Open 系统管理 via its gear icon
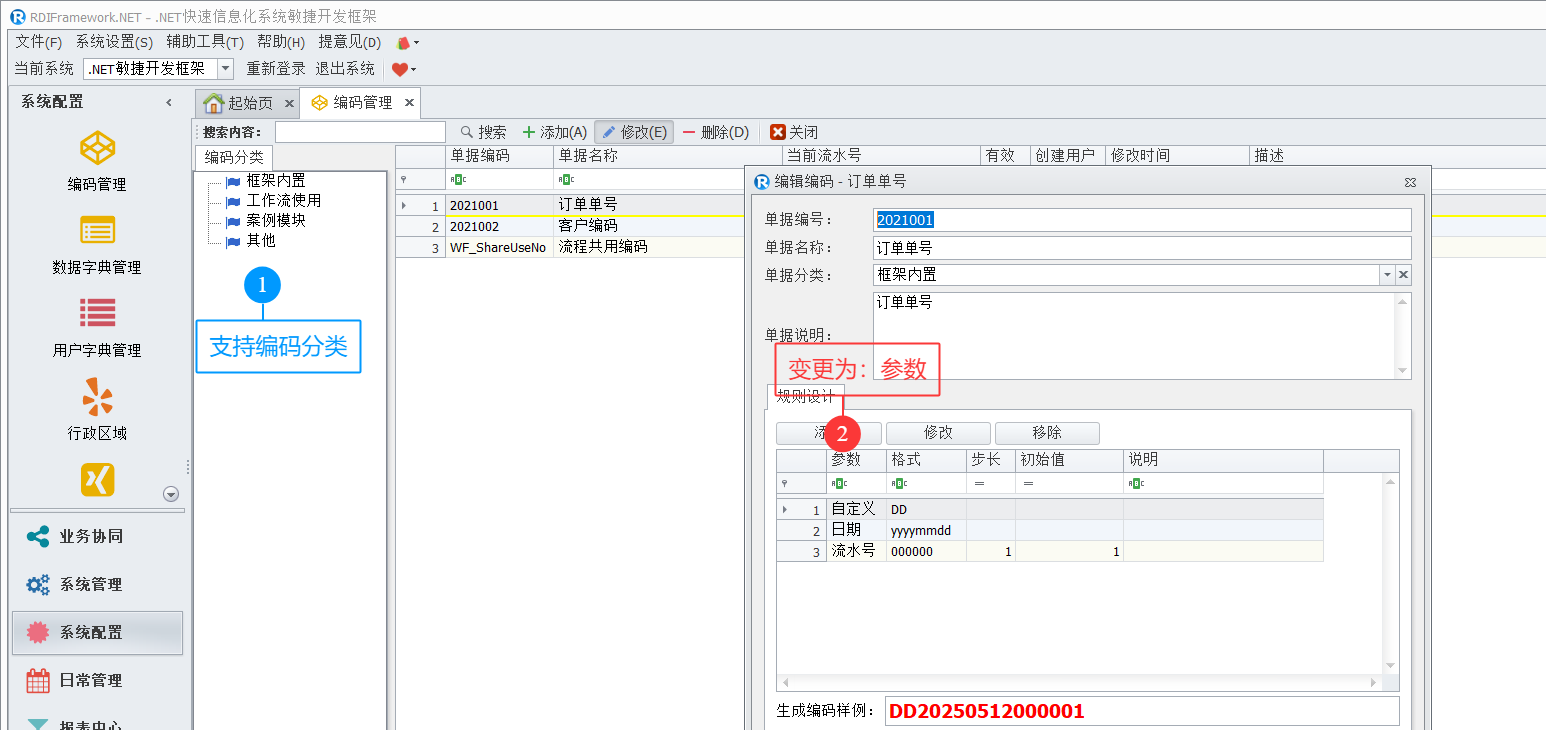Screen dimensions: 1546x730 (37, 584)
